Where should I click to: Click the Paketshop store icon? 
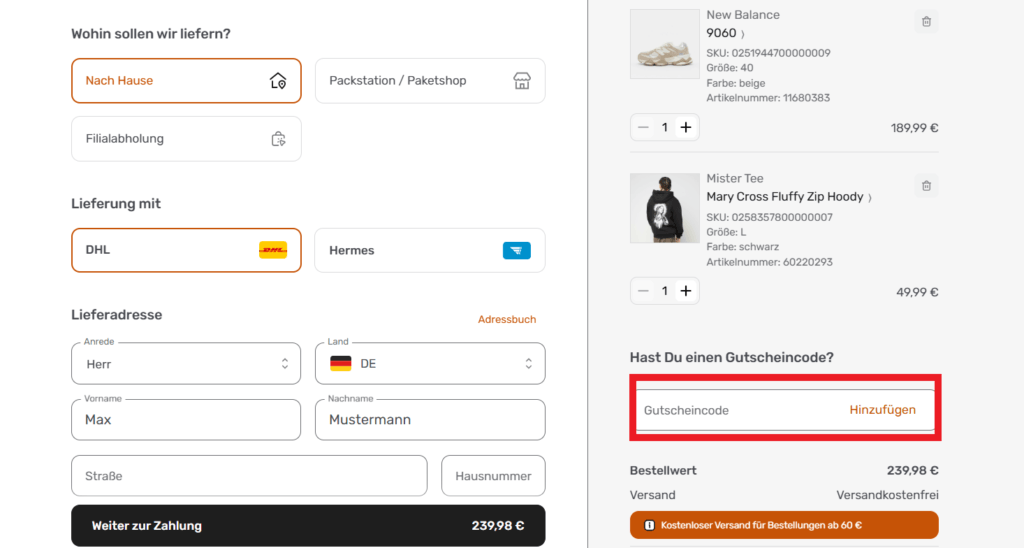[522, 81]
